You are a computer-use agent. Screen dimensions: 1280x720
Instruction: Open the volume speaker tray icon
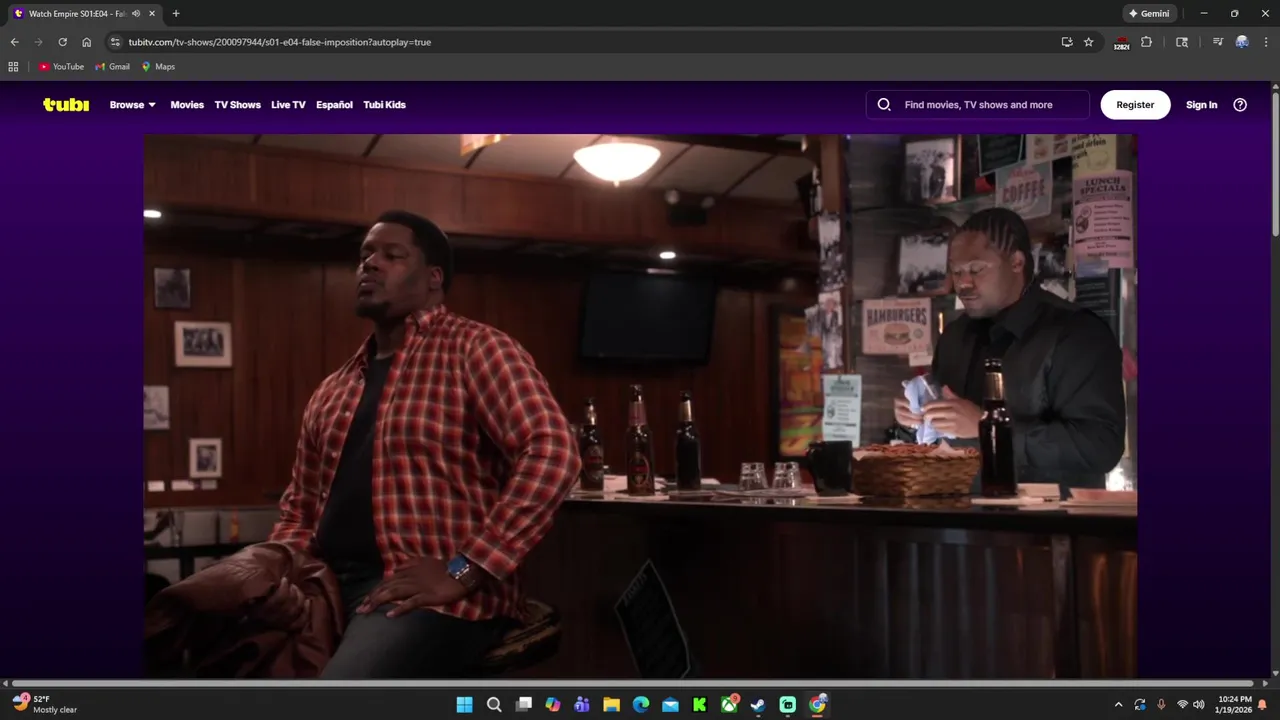1199,705
